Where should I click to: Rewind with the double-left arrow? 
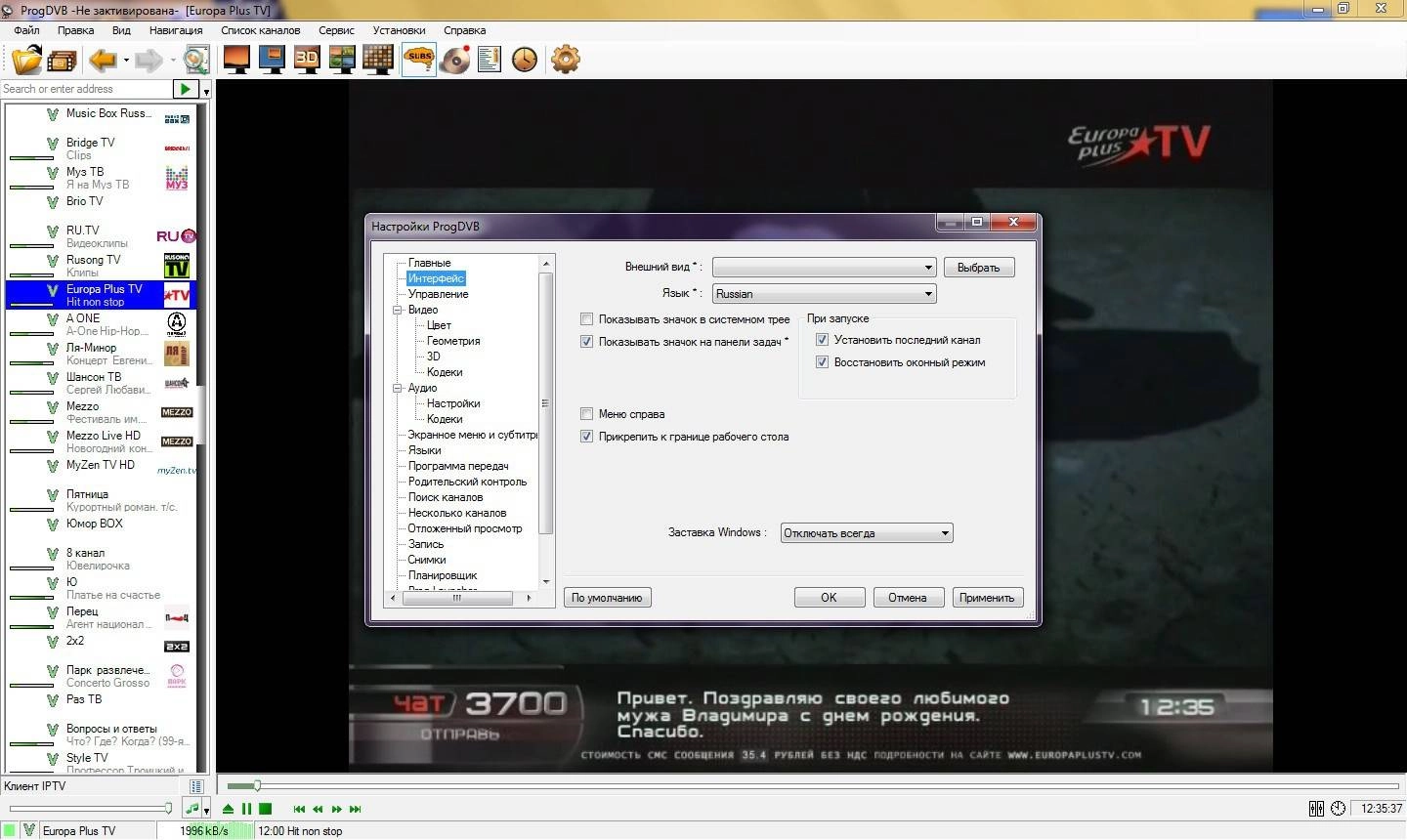(x=318, y=809)
